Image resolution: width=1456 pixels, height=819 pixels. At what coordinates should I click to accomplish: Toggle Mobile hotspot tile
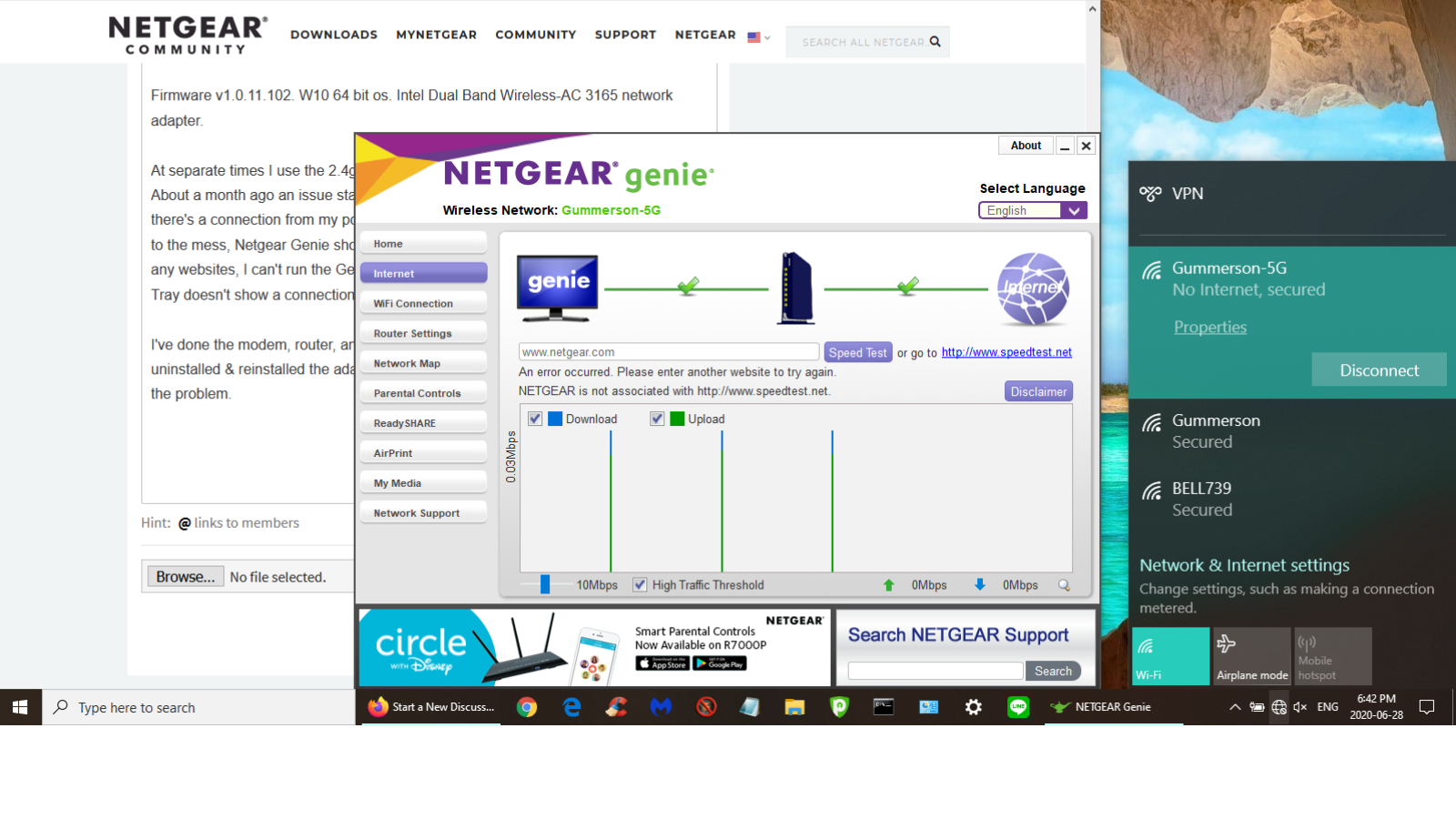pos(1333,655)
